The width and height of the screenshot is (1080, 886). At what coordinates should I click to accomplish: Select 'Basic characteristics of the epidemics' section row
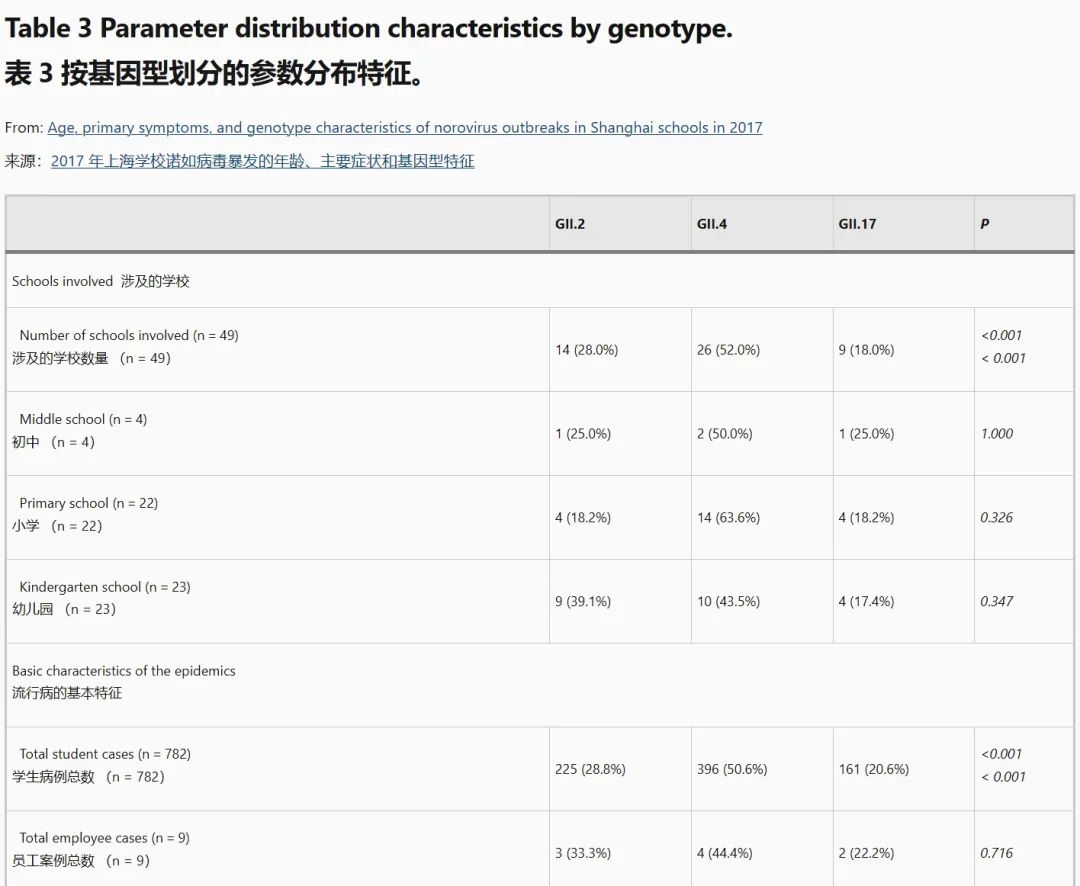(124, 671)
